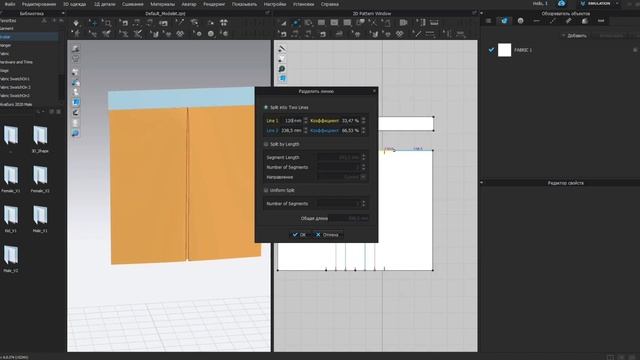The height and width of the screenshot is (360, 640).
Task: Adjust the Line 2 ratio 66,53 % stepper
Action: pos(364,131)
